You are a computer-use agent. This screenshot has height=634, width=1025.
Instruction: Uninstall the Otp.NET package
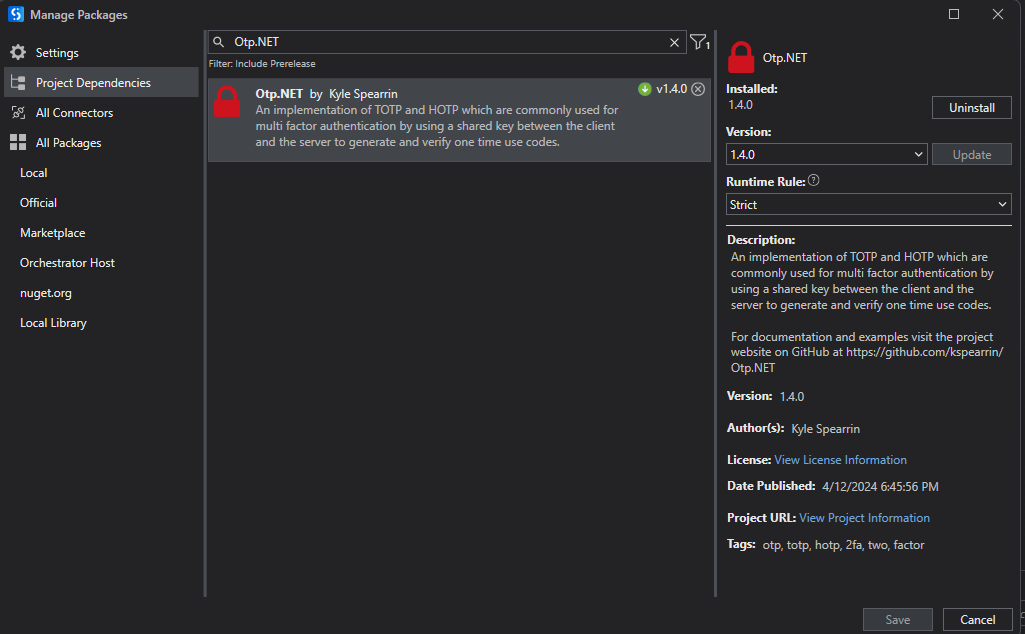coord(971,108)
